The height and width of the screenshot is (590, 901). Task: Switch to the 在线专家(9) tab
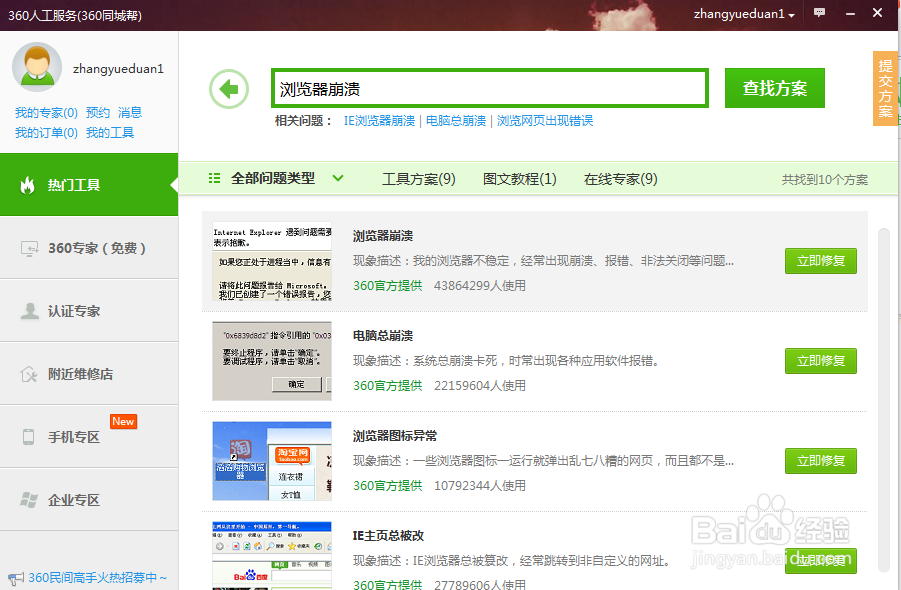[621, 179]
